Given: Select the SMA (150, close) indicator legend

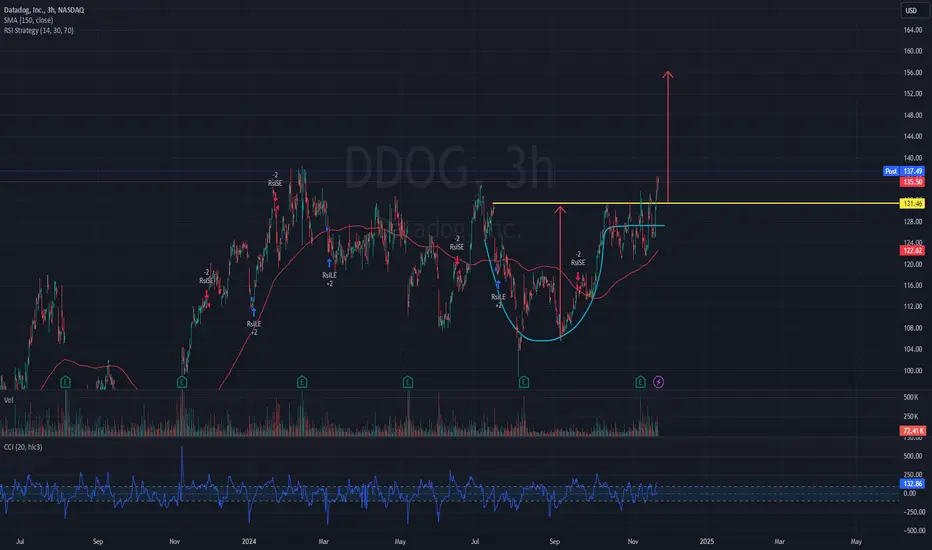Looking at the screenshot, I should 29,20.
